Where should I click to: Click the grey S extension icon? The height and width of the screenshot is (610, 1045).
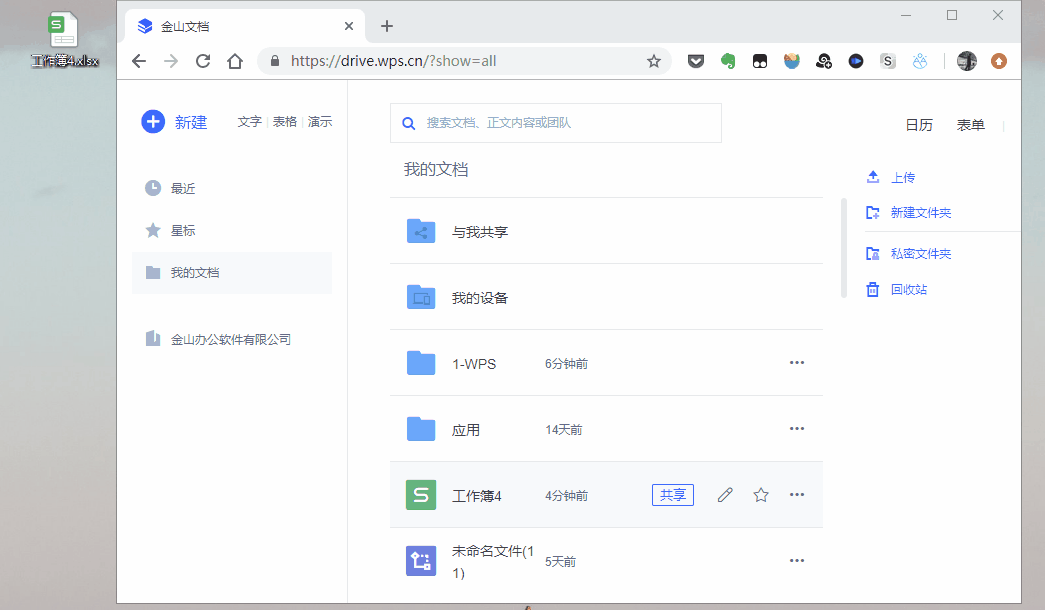click(x=887, y=61)
